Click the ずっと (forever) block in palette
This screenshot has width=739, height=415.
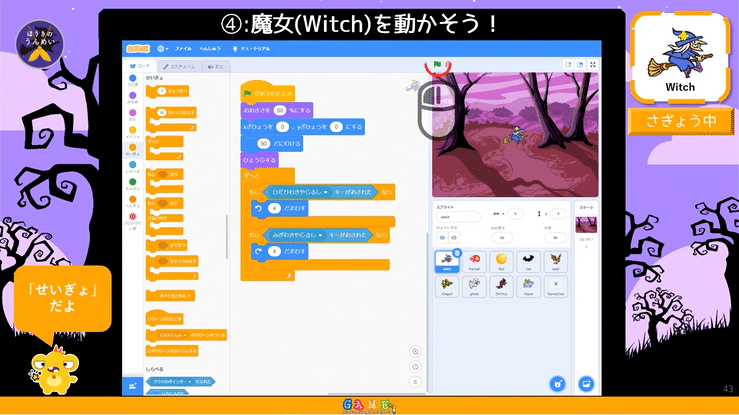[x=164, y=141]
